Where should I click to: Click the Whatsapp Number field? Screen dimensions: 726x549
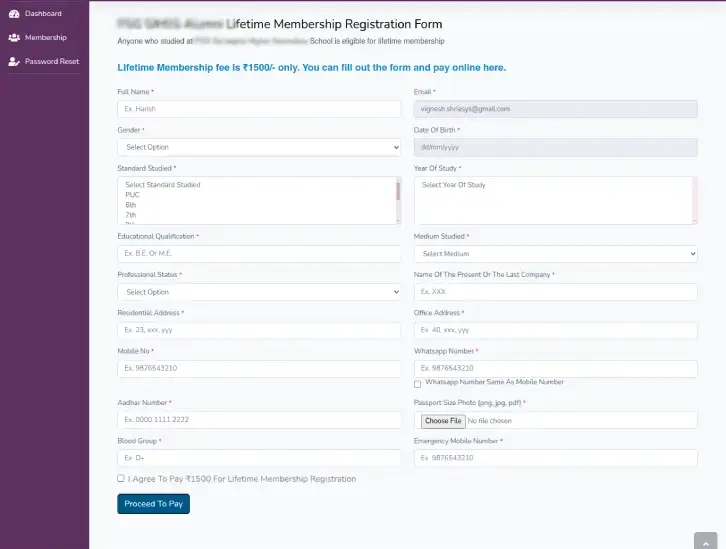(x=556, y=368)
